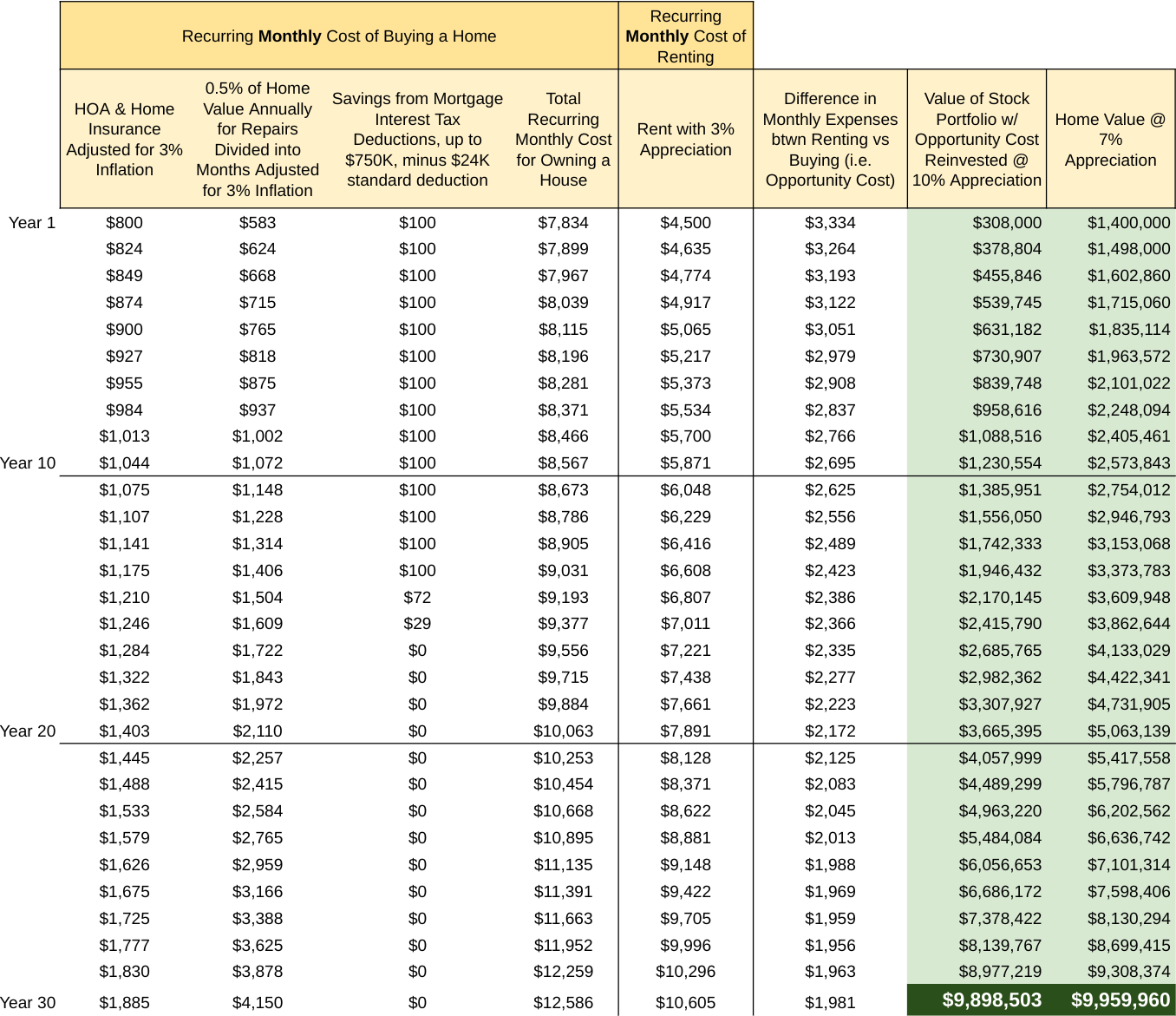This screenshot has height=1016, width=1176.
Task: Click the 'Rent with 3% Appreciation' header
Action: point(685,139)
